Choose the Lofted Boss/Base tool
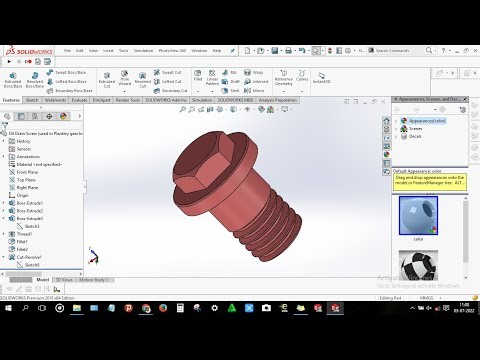The image size is (480, 360). pos(67,81)
